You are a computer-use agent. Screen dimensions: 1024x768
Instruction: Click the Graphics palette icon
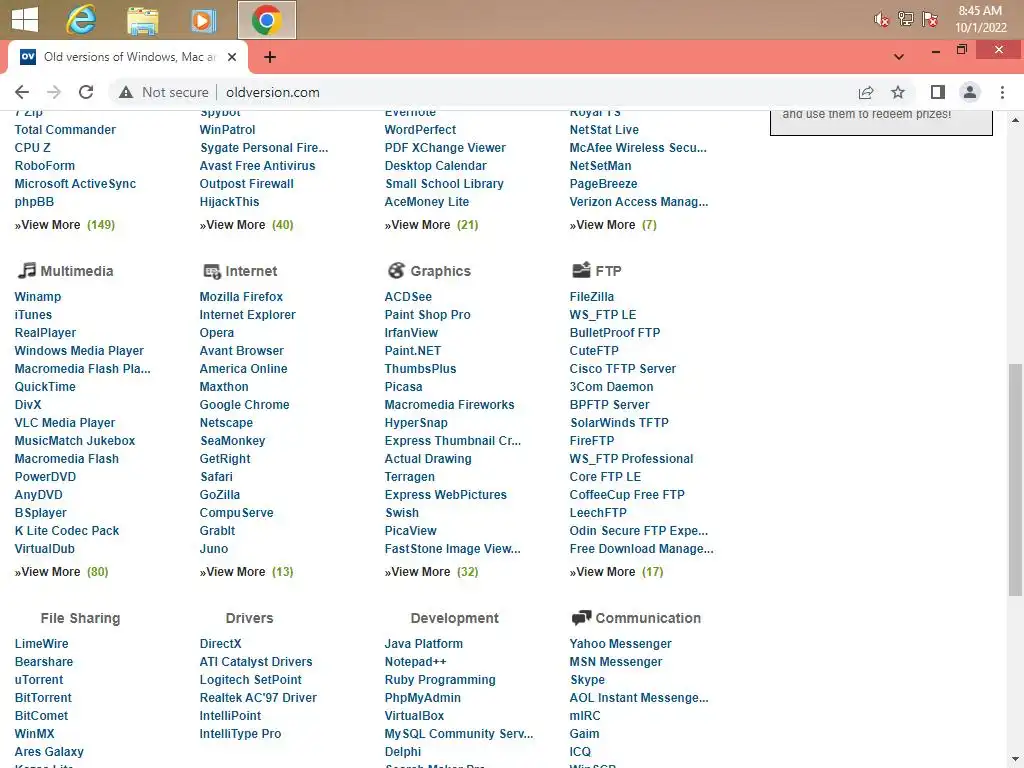[x=396, y=270]
